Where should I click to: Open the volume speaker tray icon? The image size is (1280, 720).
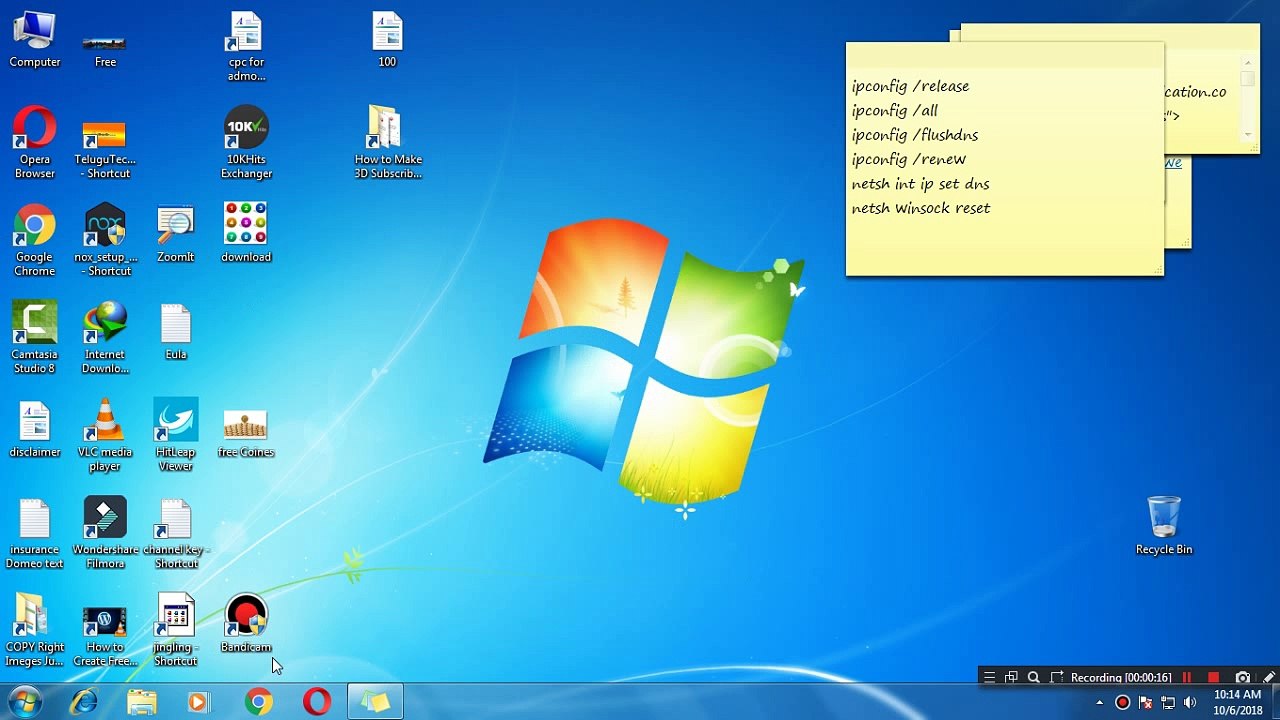(1190, 702)
